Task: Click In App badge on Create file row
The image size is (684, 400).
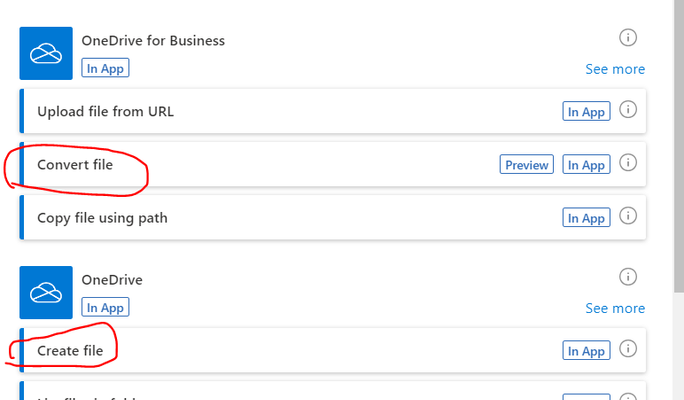Action: 586,351
